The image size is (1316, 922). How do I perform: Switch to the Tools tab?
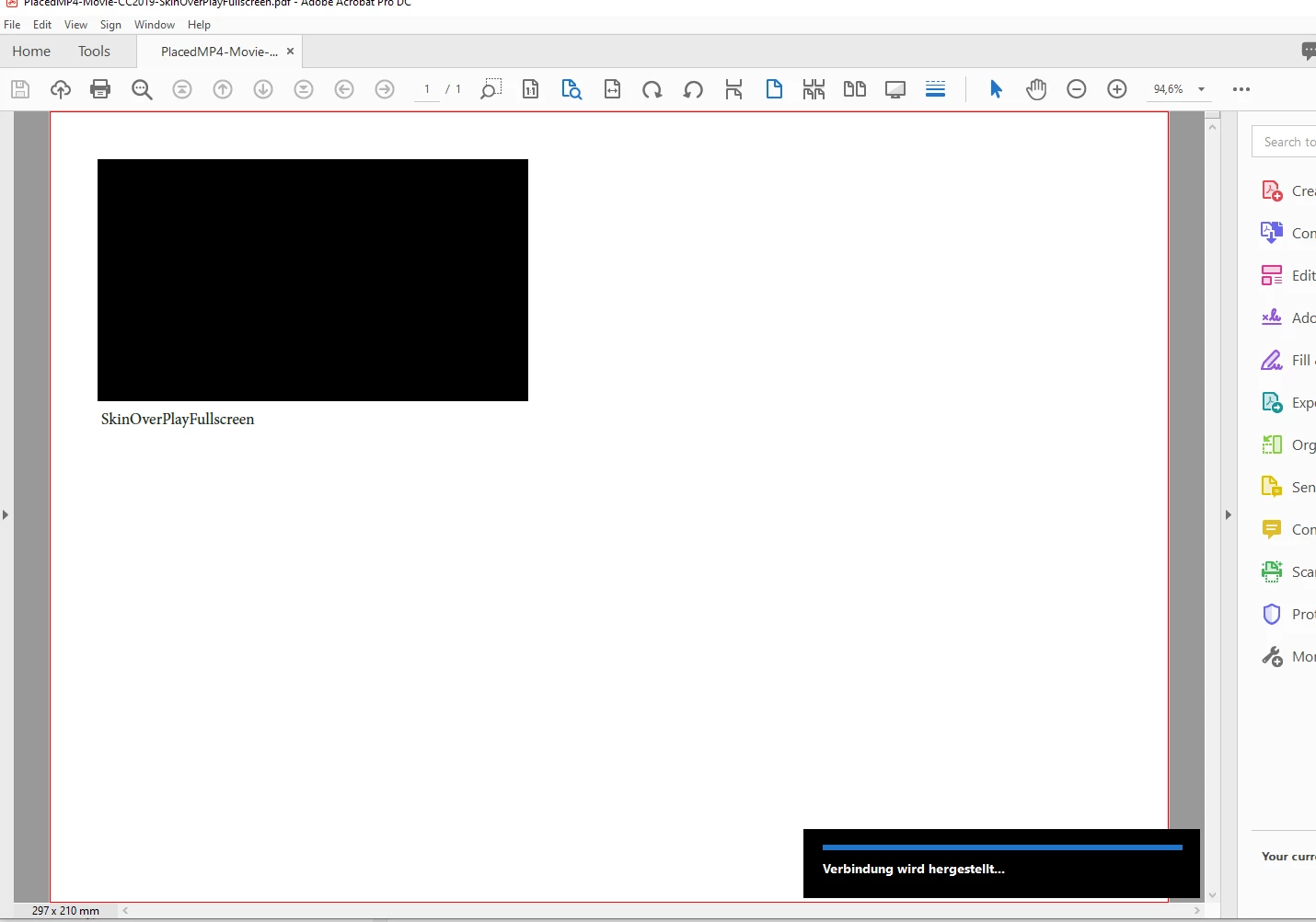click(94, 52)
